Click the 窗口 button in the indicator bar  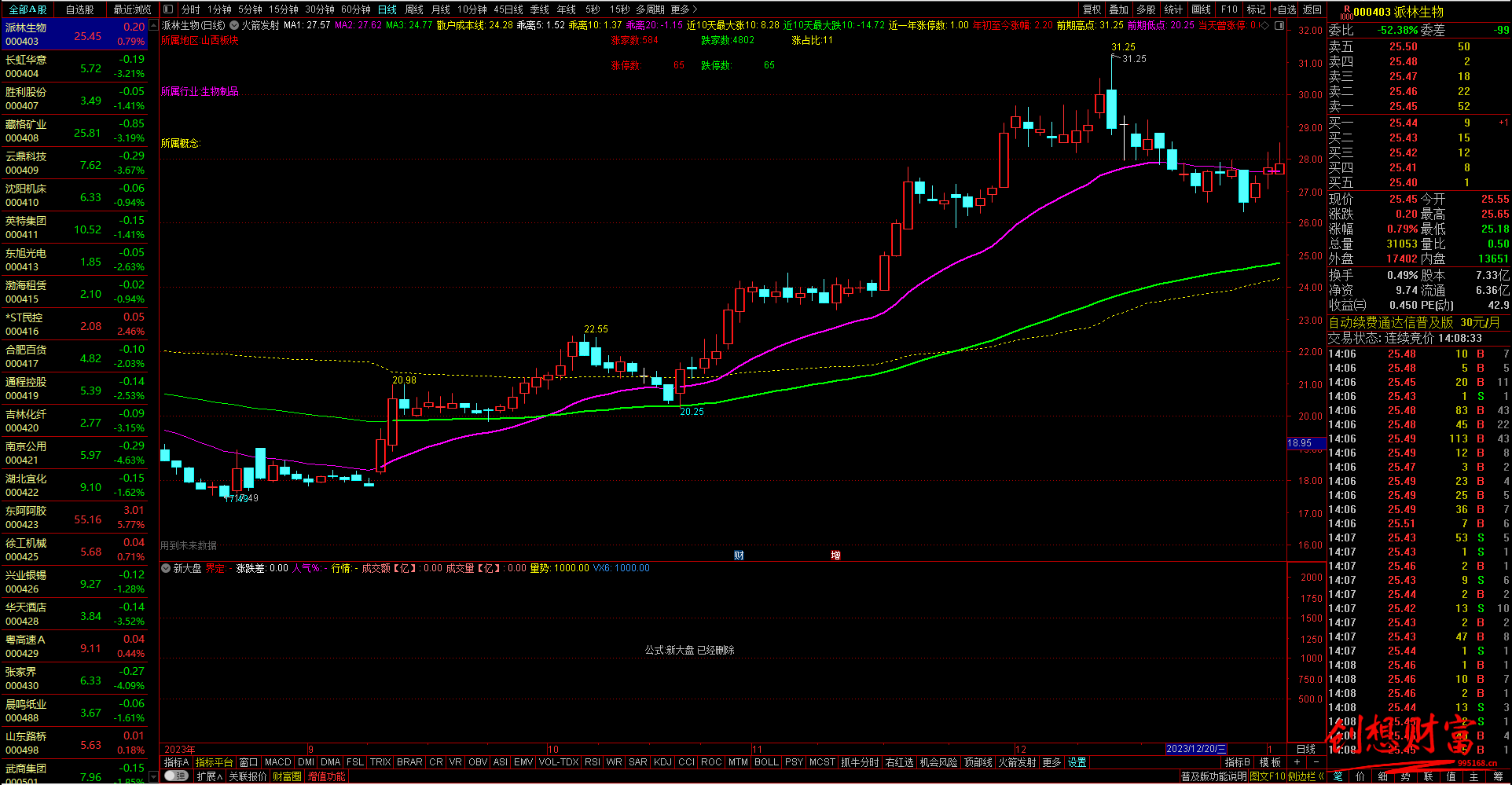click(248, 762)
